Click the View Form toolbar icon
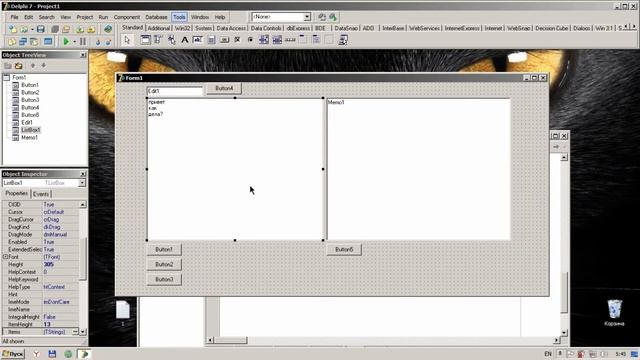 pos(23,42)
